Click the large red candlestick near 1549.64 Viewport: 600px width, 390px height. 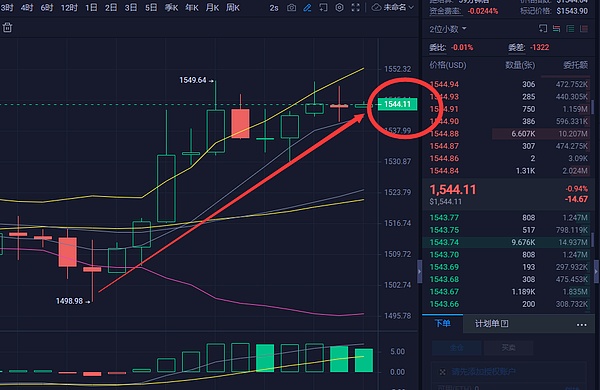click(x=240, y=123)
